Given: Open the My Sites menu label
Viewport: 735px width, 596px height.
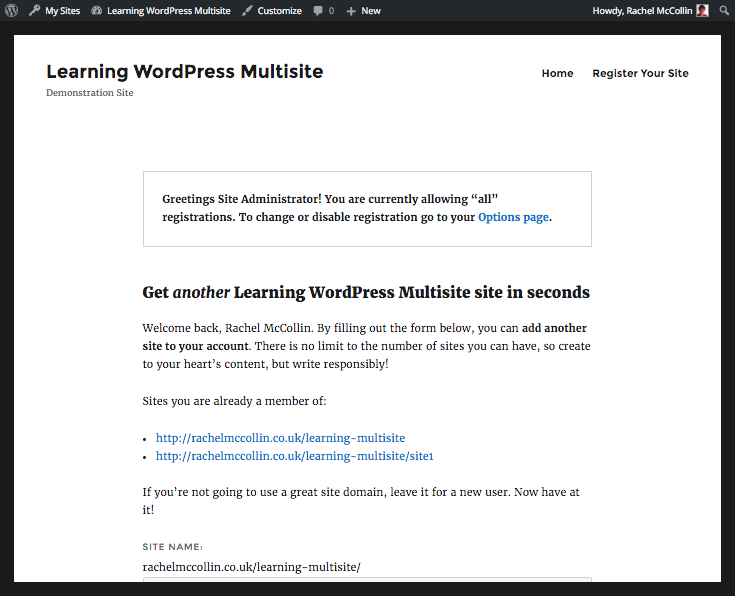Looking at the screenshot, I should point(63,11).
